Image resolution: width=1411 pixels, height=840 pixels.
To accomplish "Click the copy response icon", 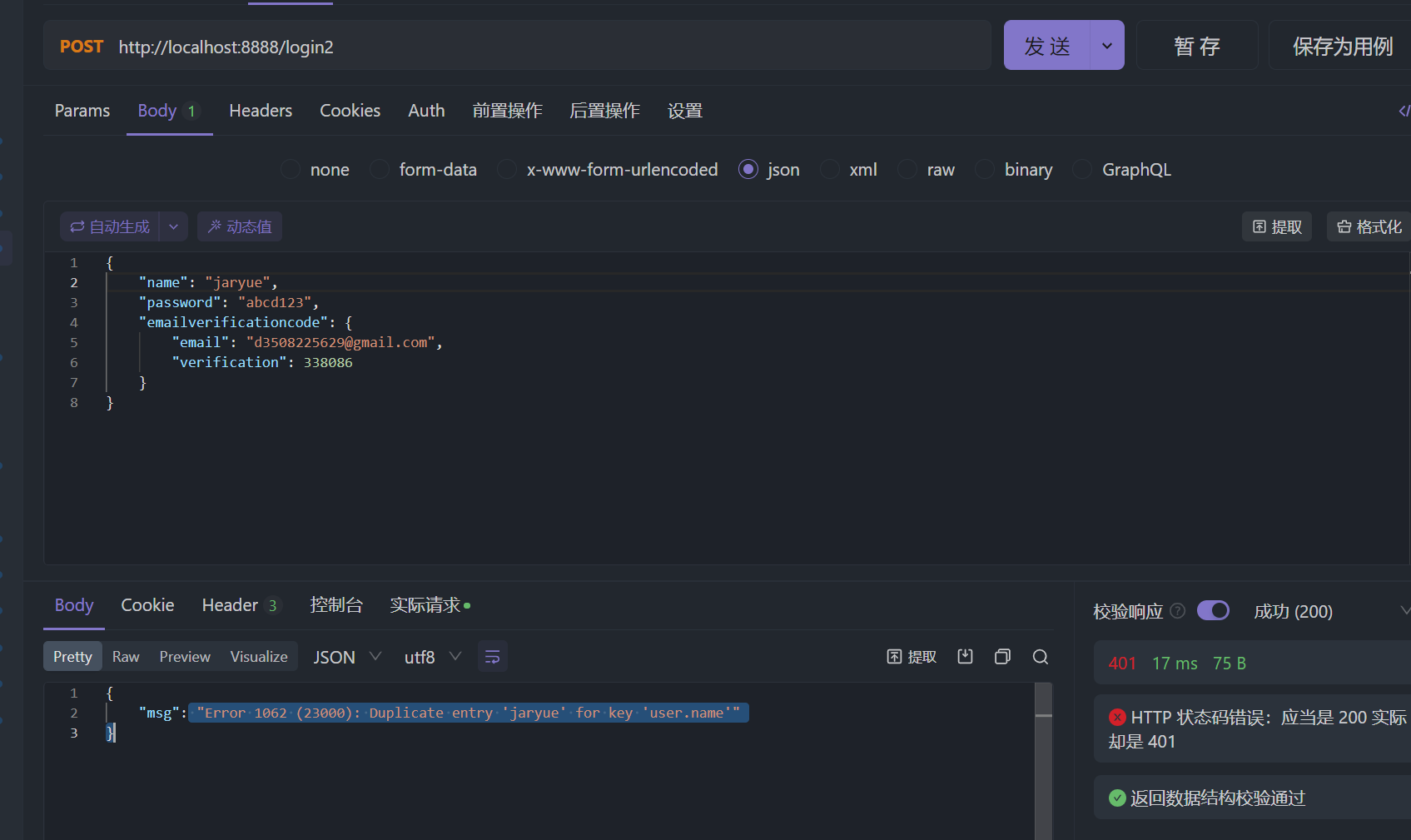I will [x=1002, y=657].
